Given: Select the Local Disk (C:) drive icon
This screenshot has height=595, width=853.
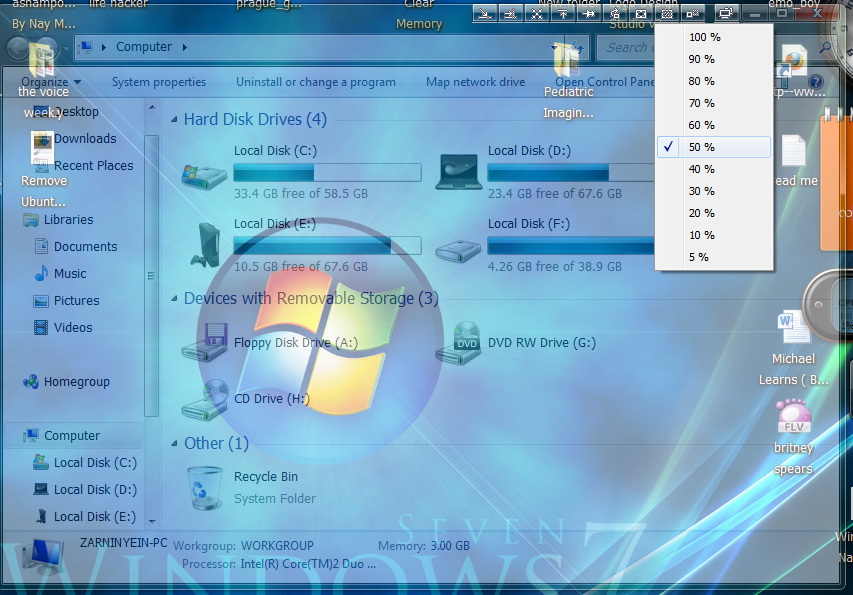Looking at the screenshot, I should tap(204, 176).
